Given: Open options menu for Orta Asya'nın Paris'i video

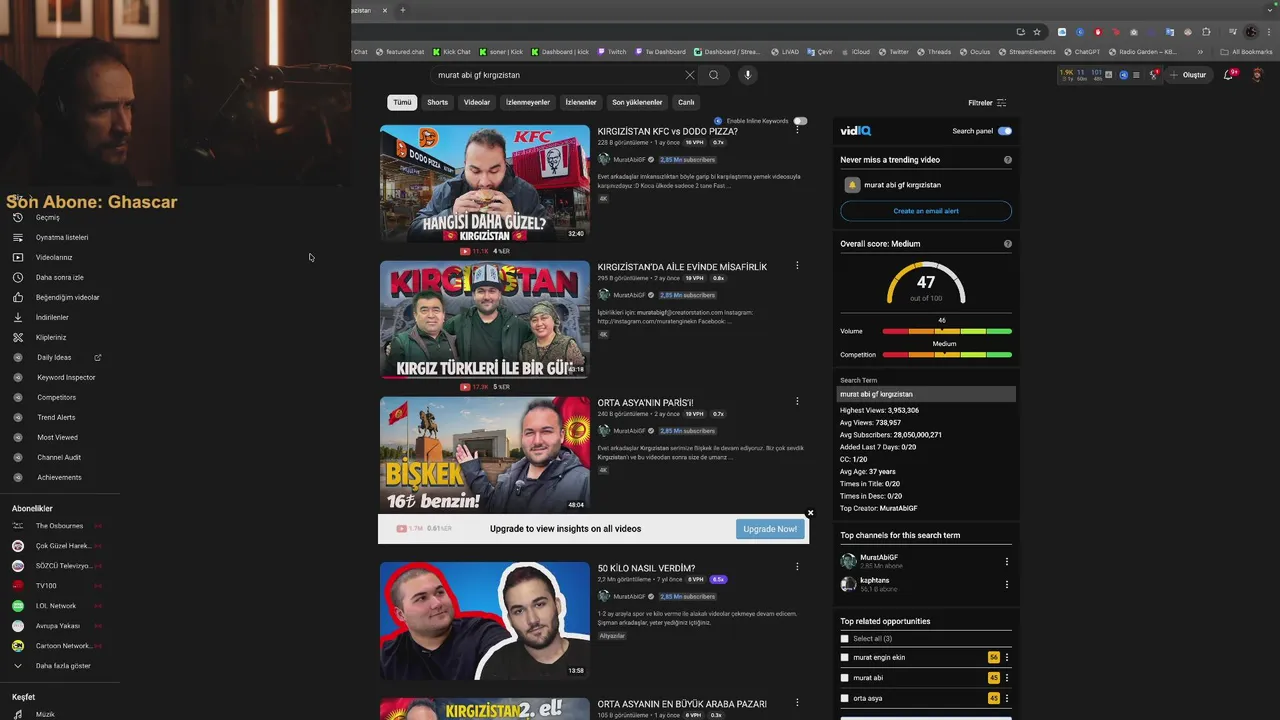Looking at the screenshot, I should [x=797, y=402].
